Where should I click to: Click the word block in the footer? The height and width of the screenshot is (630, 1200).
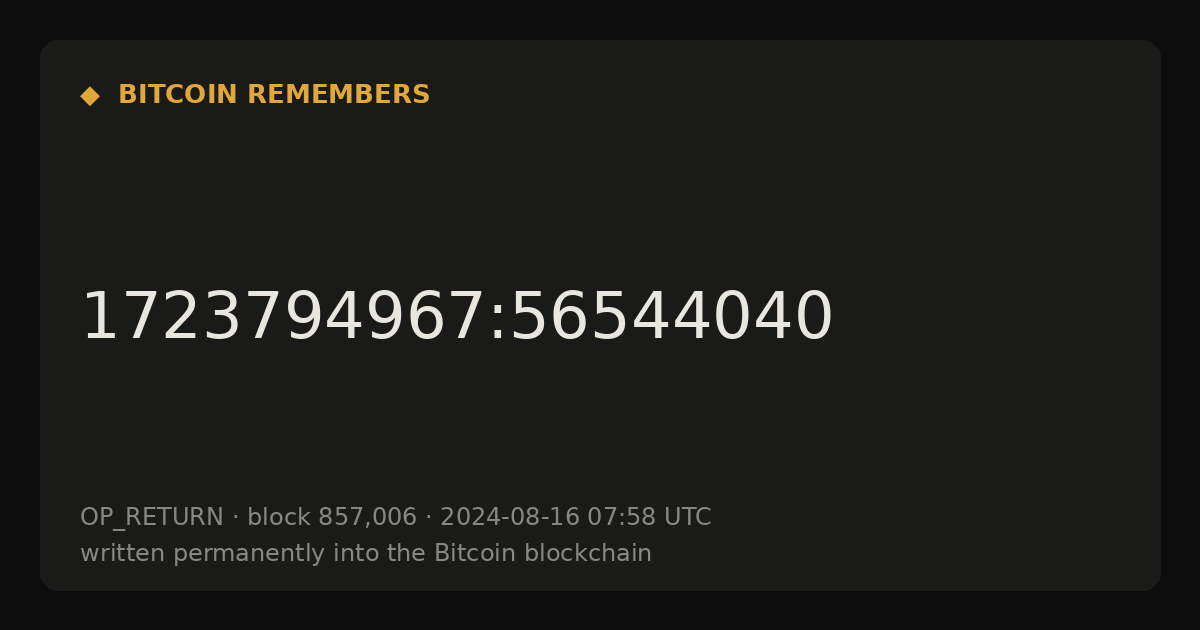[x=279, y=518]
